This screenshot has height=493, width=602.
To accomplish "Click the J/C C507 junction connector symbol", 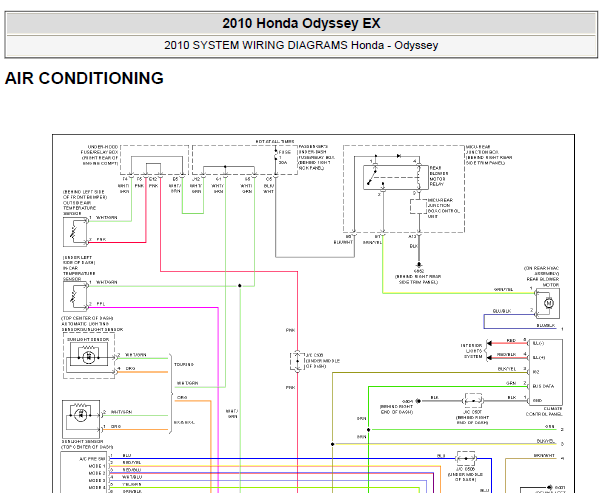I will [473, 401].
